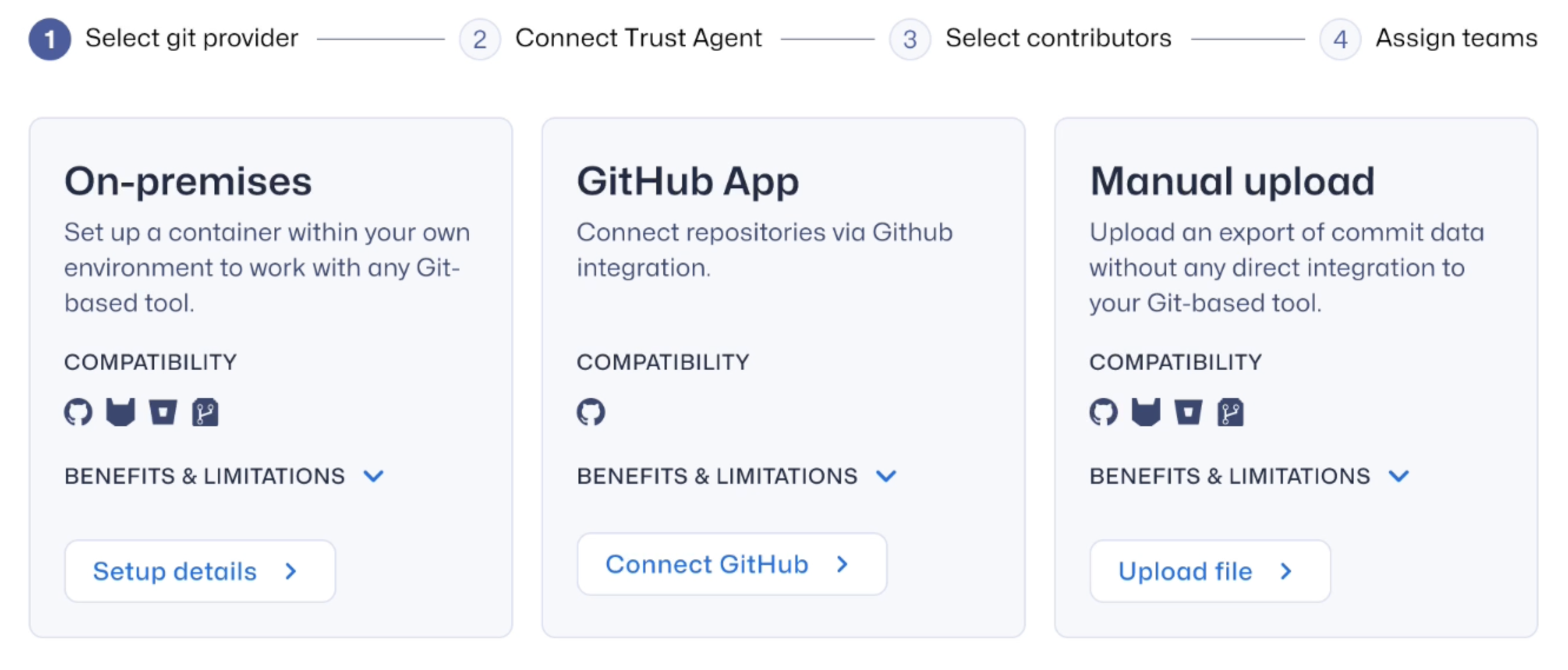The image size is (1568, 670).
Task: Click GitLab icon in Manual upload card
Action: [x=1146, y=413]
